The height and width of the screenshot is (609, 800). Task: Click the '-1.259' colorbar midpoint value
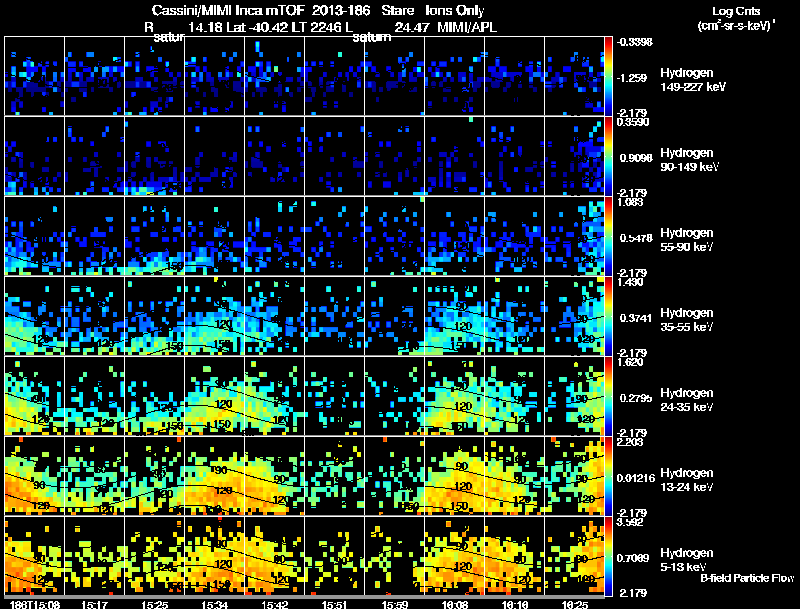click(x=632, y=78)
